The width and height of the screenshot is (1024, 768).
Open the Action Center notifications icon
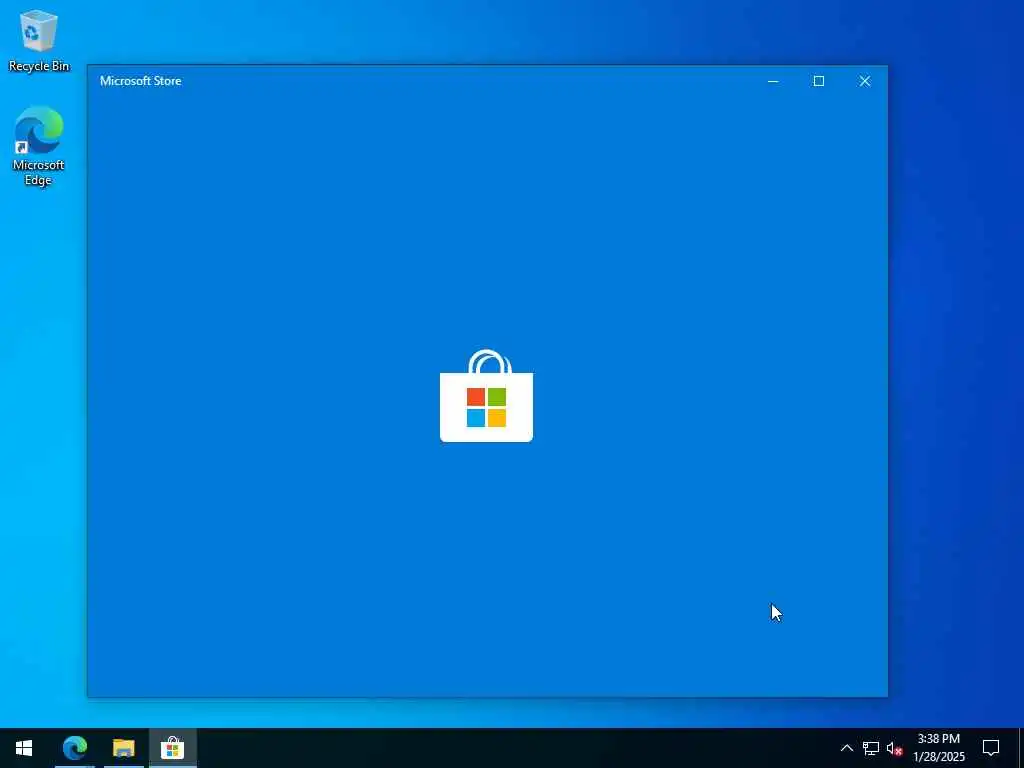point(991,748)
